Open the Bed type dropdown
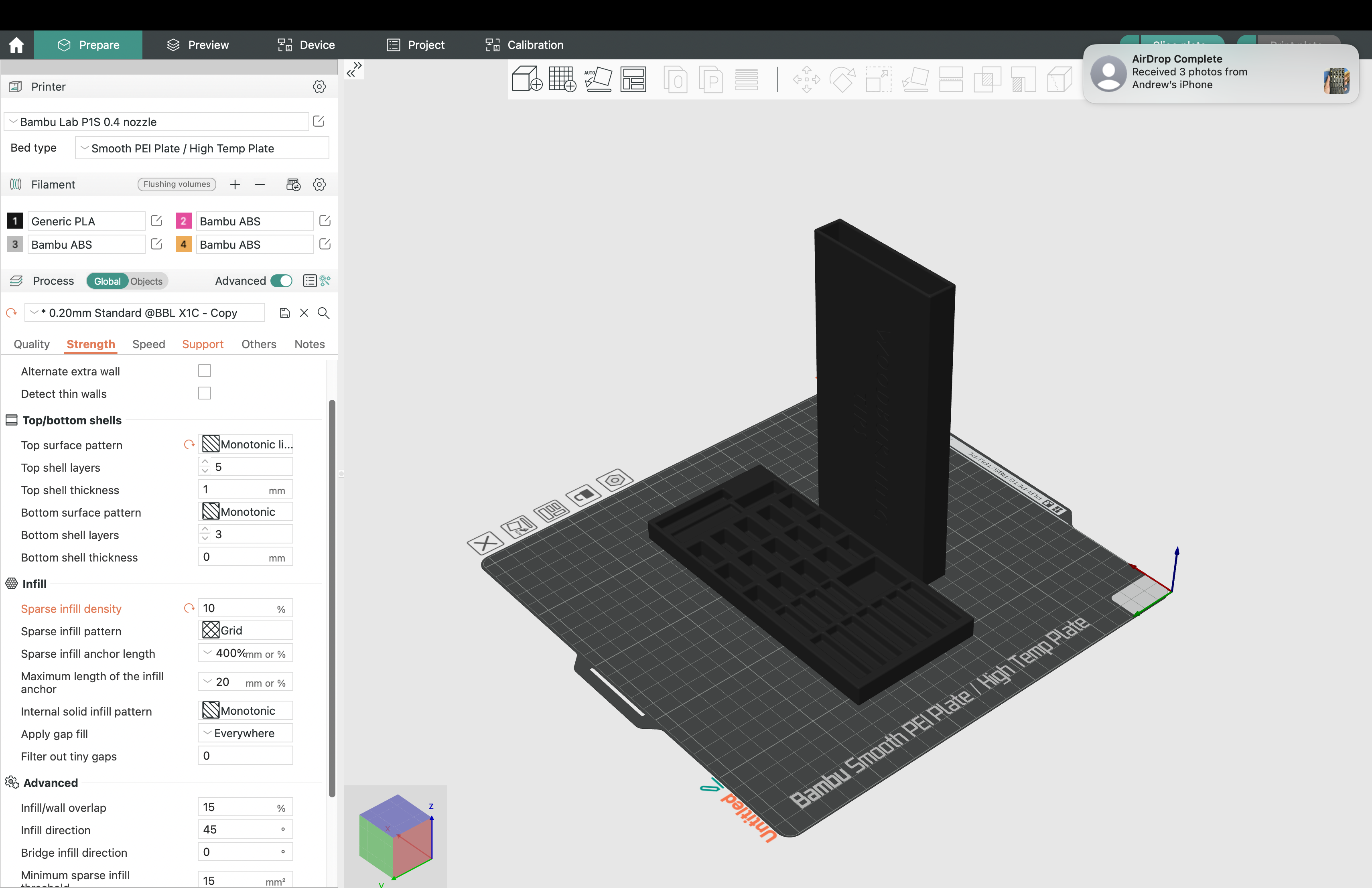Image resolution: width=1372 pixels, height=888 pixels. [202, 148]
